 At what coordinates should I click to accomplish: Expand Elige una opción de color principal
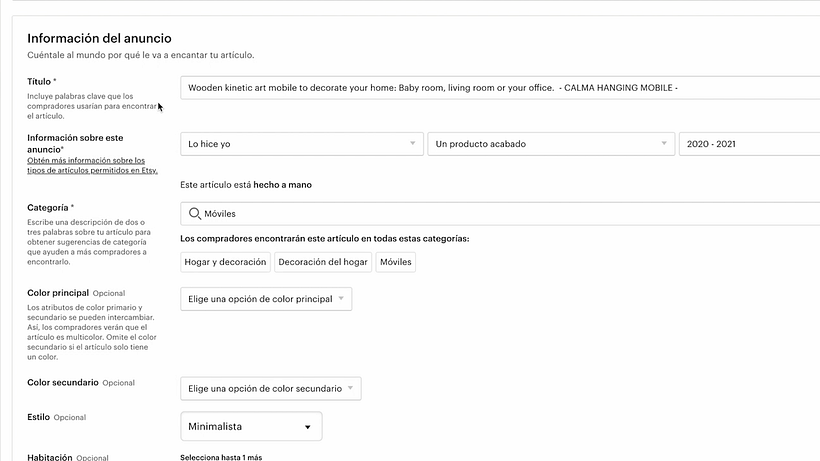(266, 299)
